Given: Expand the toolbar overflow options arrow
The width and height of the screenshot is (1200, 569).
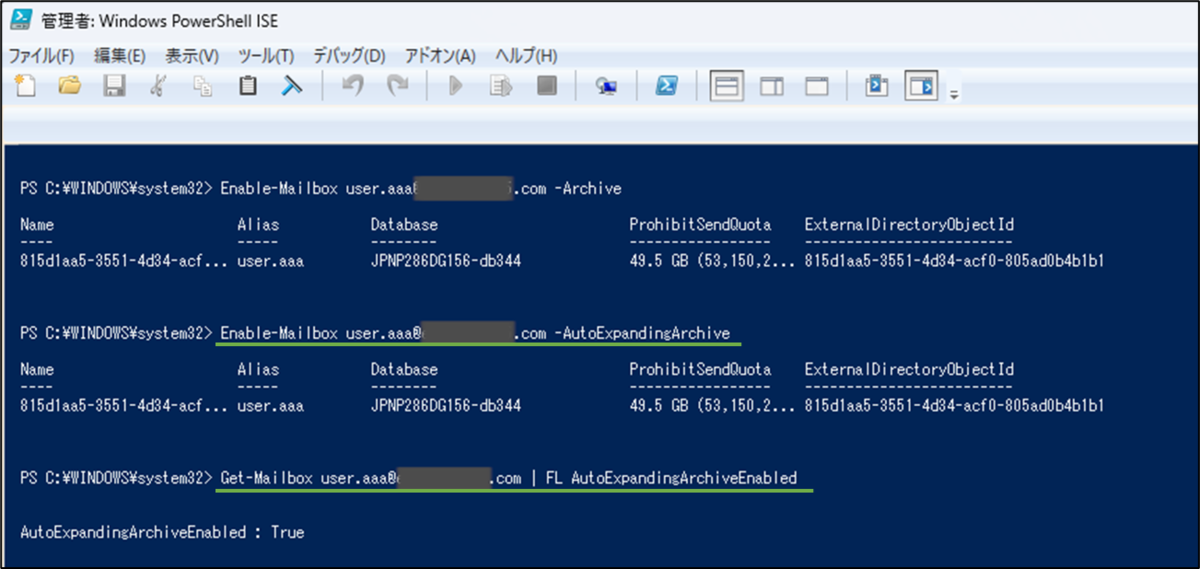Looking at the screenshot, I should 954,94.
